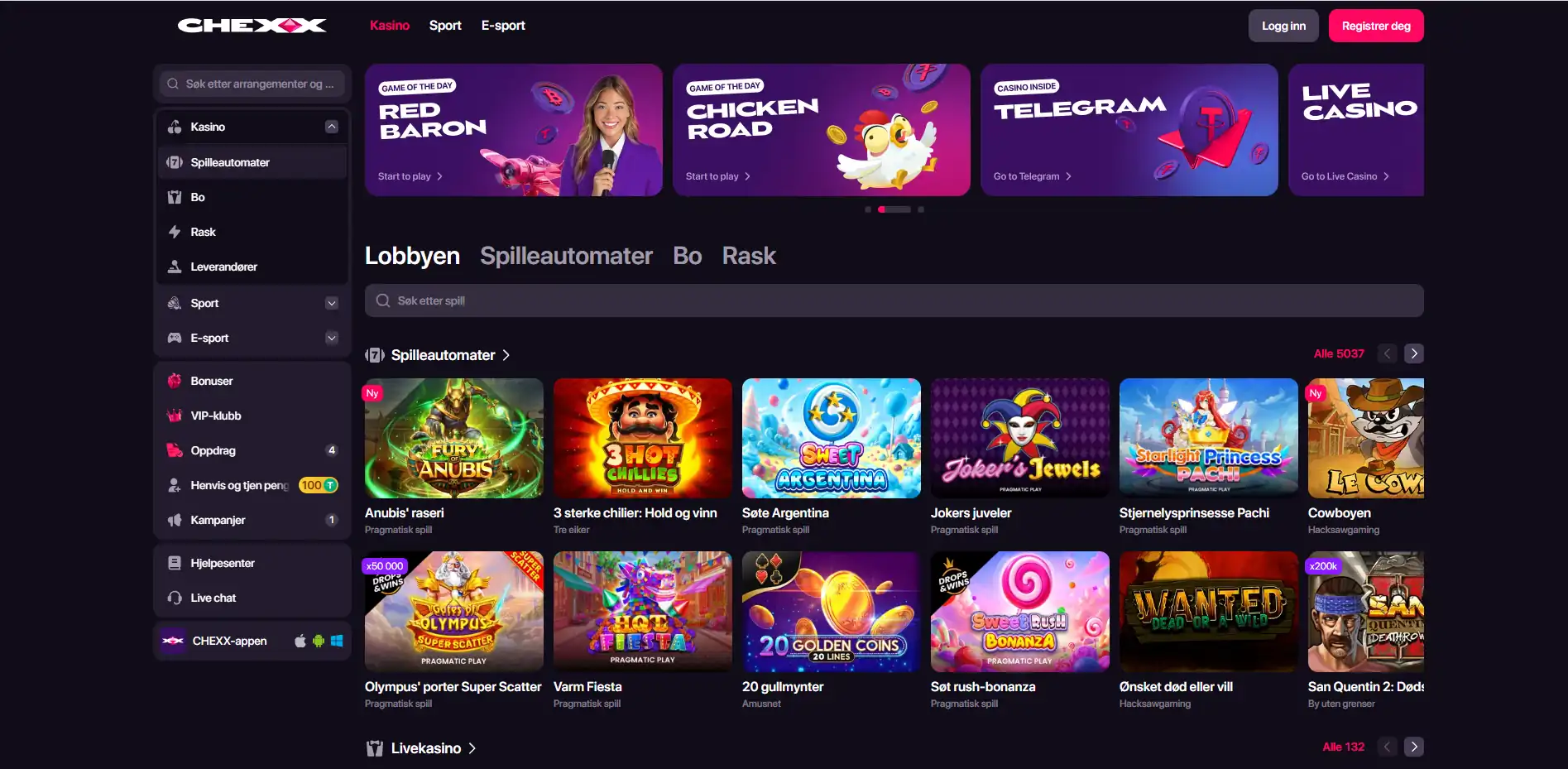The image size is (1568, 769).
Task: Switch to E-sport top navigation
Action: pos(503,26)
